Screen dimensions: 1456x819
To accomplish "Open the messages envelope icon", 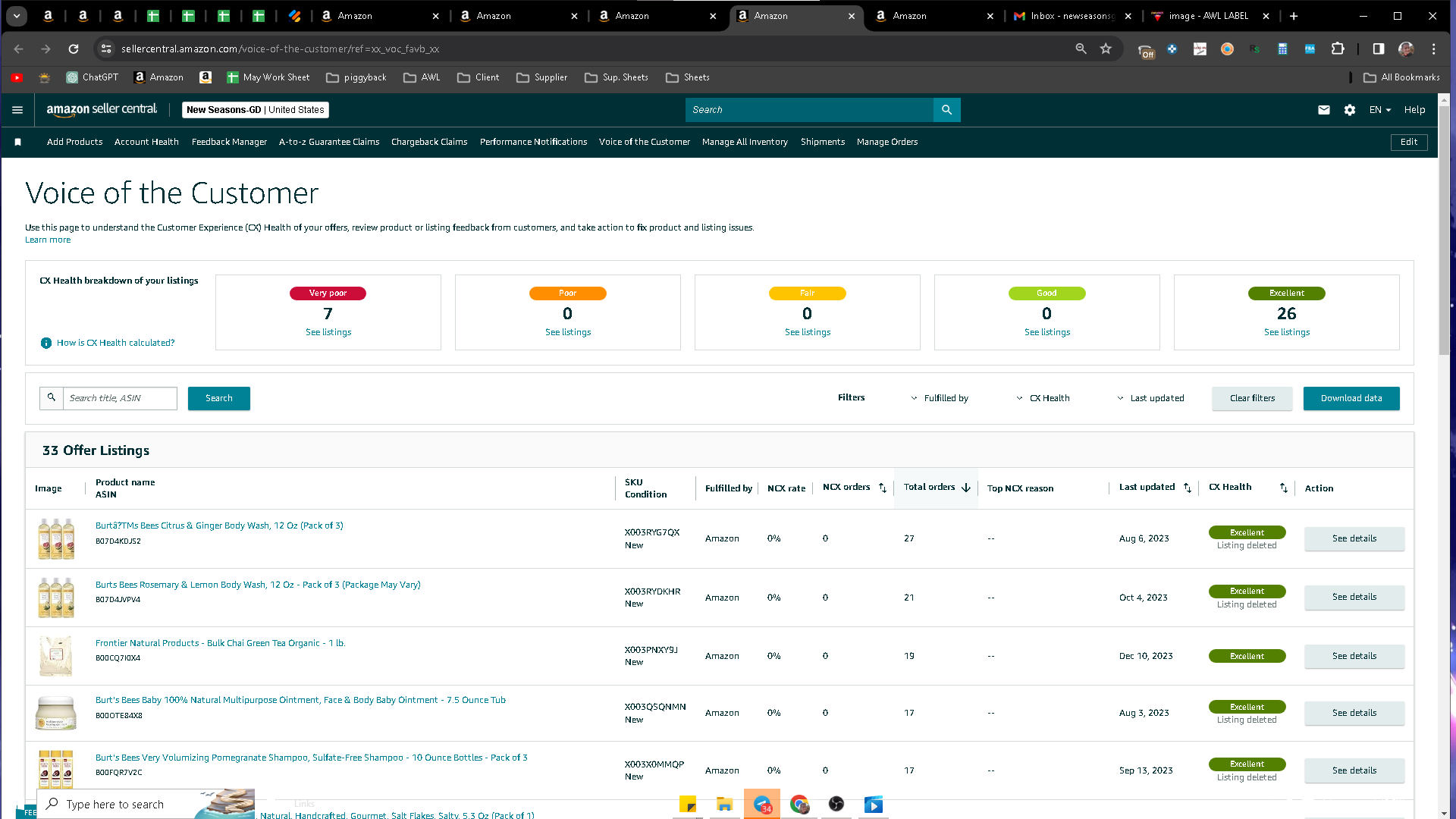I will [x=1324, y=110].
